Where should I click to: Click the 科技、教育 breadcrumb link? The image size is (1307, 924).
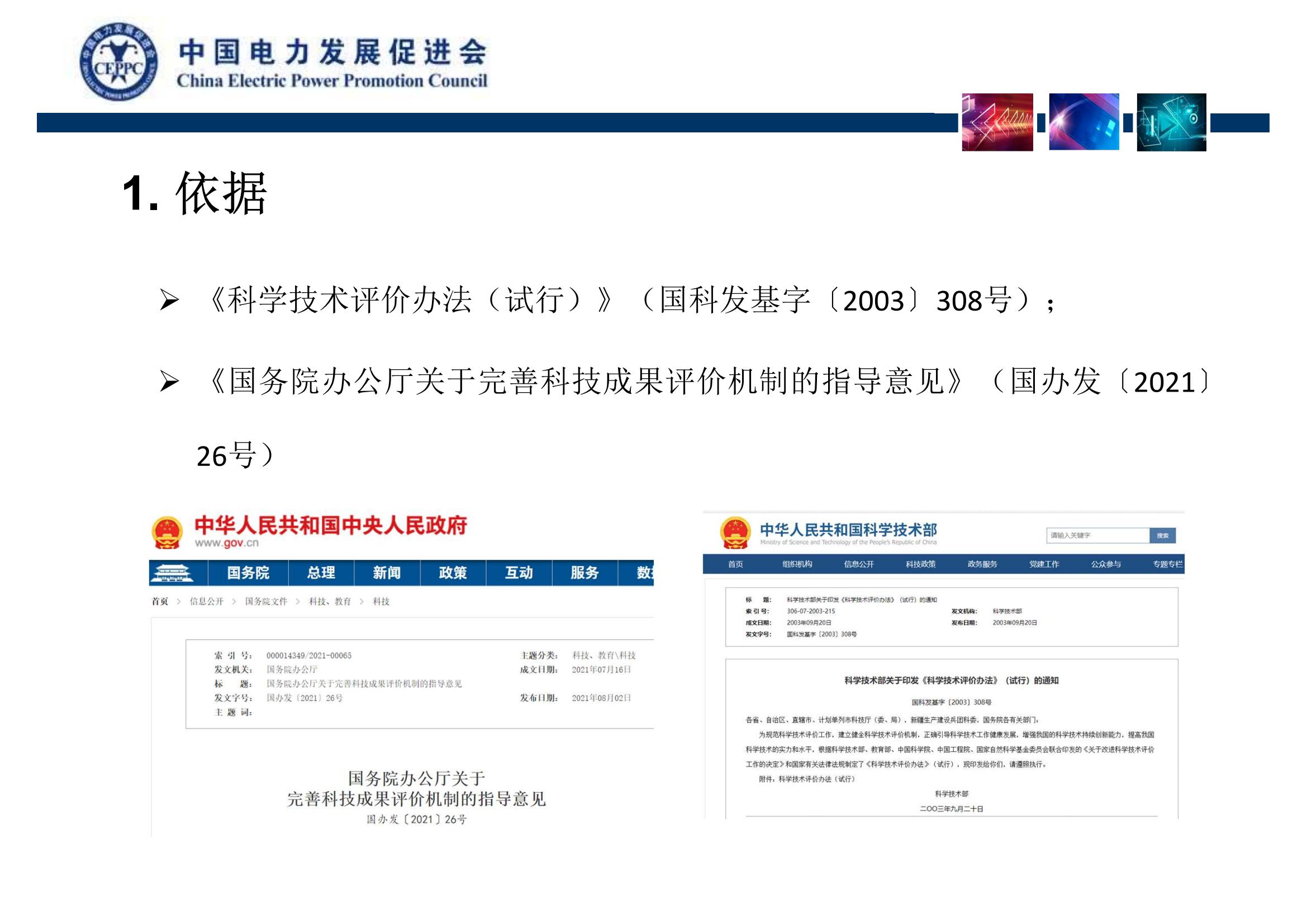coord(330,602)
